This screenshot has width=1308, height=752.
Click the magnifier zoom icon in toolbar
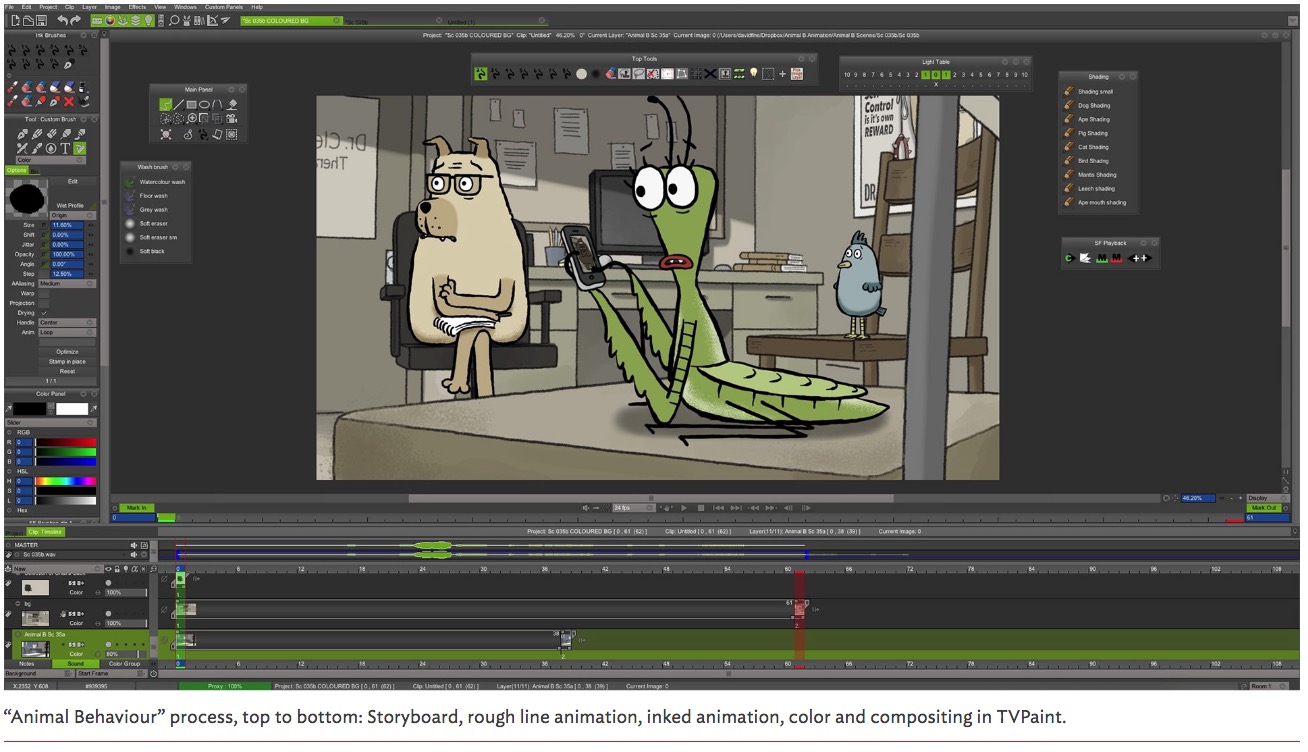coord(176,20)
